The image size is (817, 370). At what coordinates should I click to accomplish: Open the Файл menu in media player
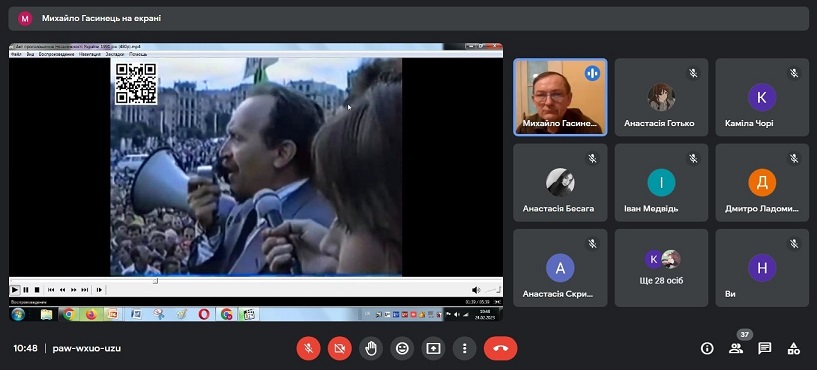(16, 54)
